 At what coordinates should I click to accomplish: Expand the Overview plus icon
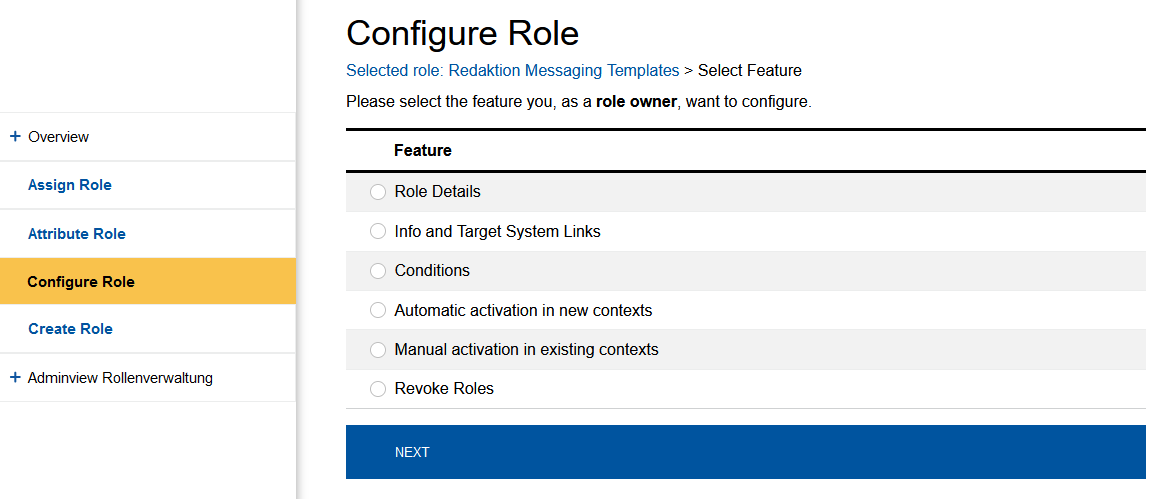pyautogui.click(x=15, y=136)
